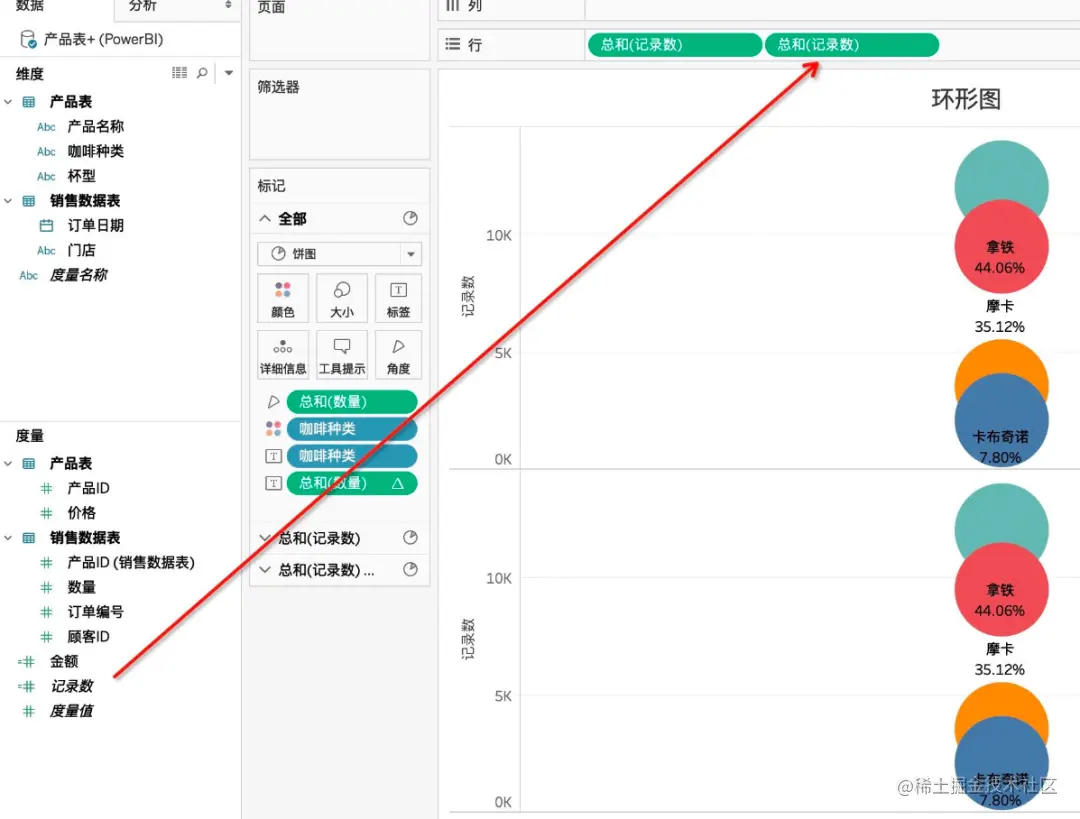Viewport: 1080px width, 819px height.
Task: Select the 价格 measure
Action: pyautogui.click(x=81, y=513)
